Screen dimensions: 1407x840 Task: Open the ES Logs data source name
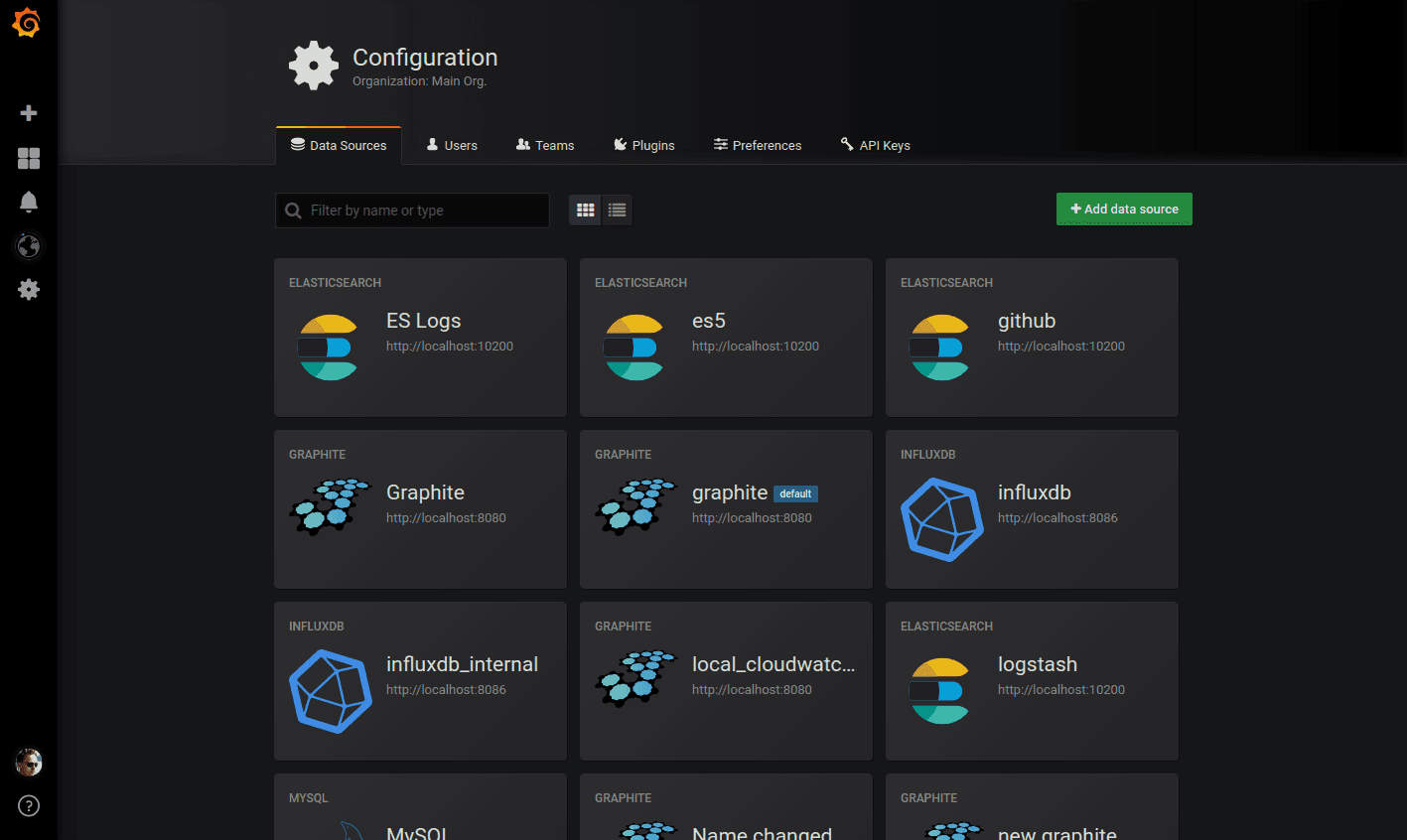tap(424, 321)
